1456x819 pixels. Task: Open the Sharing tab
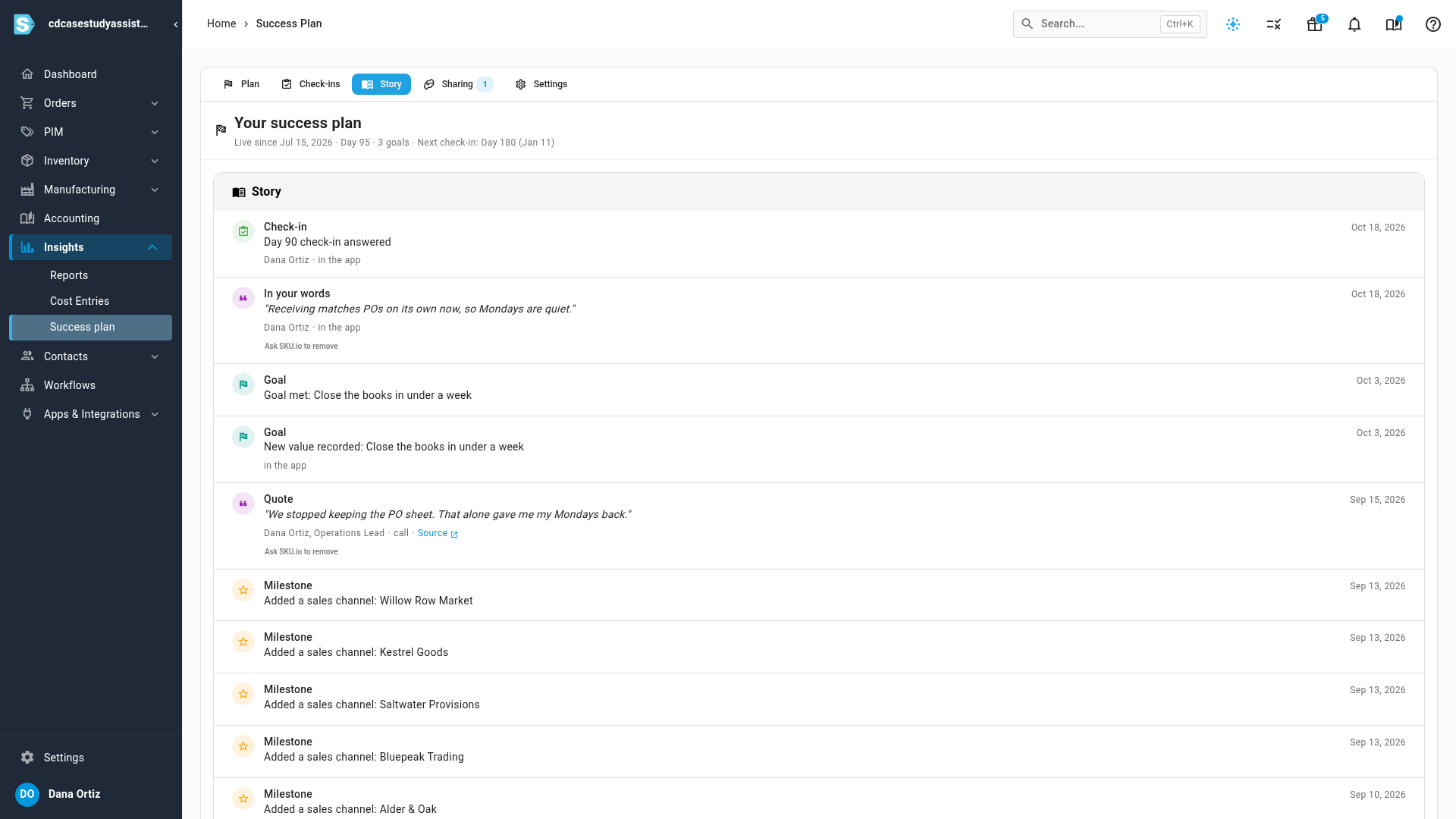click(458, 84)
